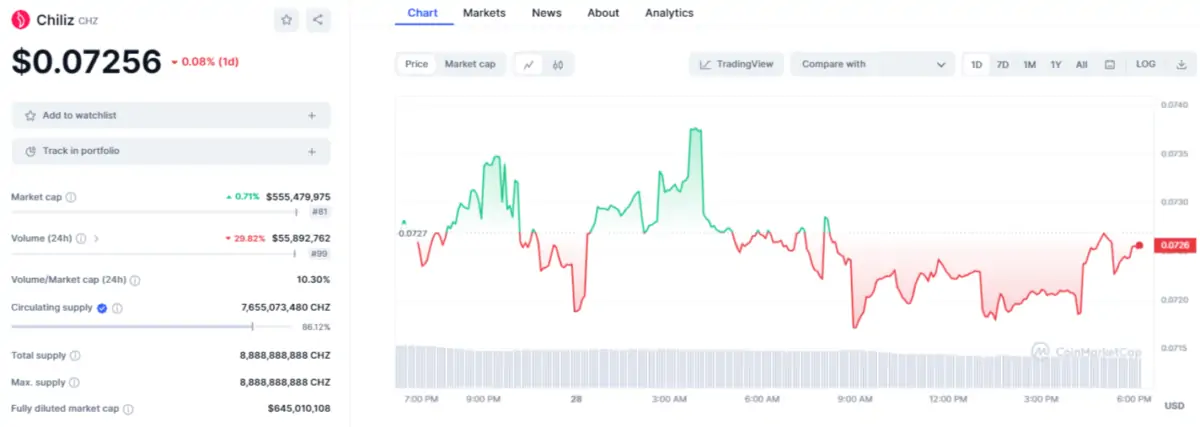
Task: Show Circulating supply info icon
Action: pos(117,308)
